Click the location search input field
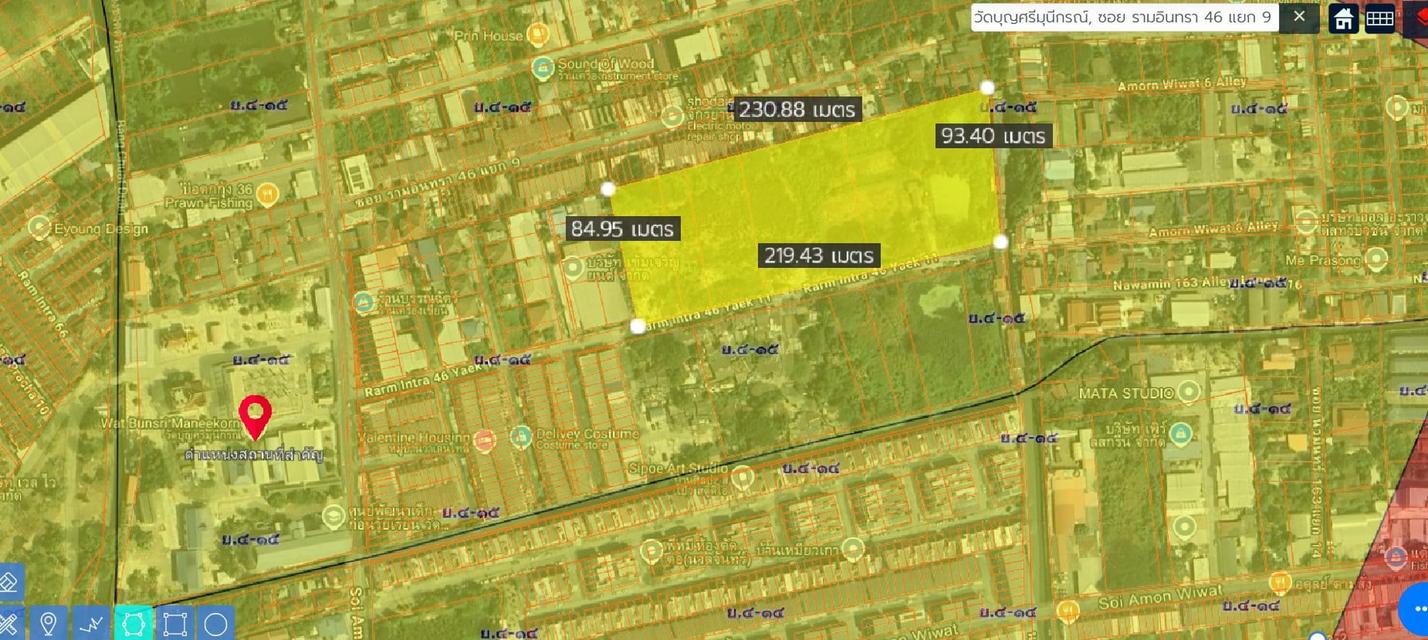1428x640 pixels. coord(1124,17)
